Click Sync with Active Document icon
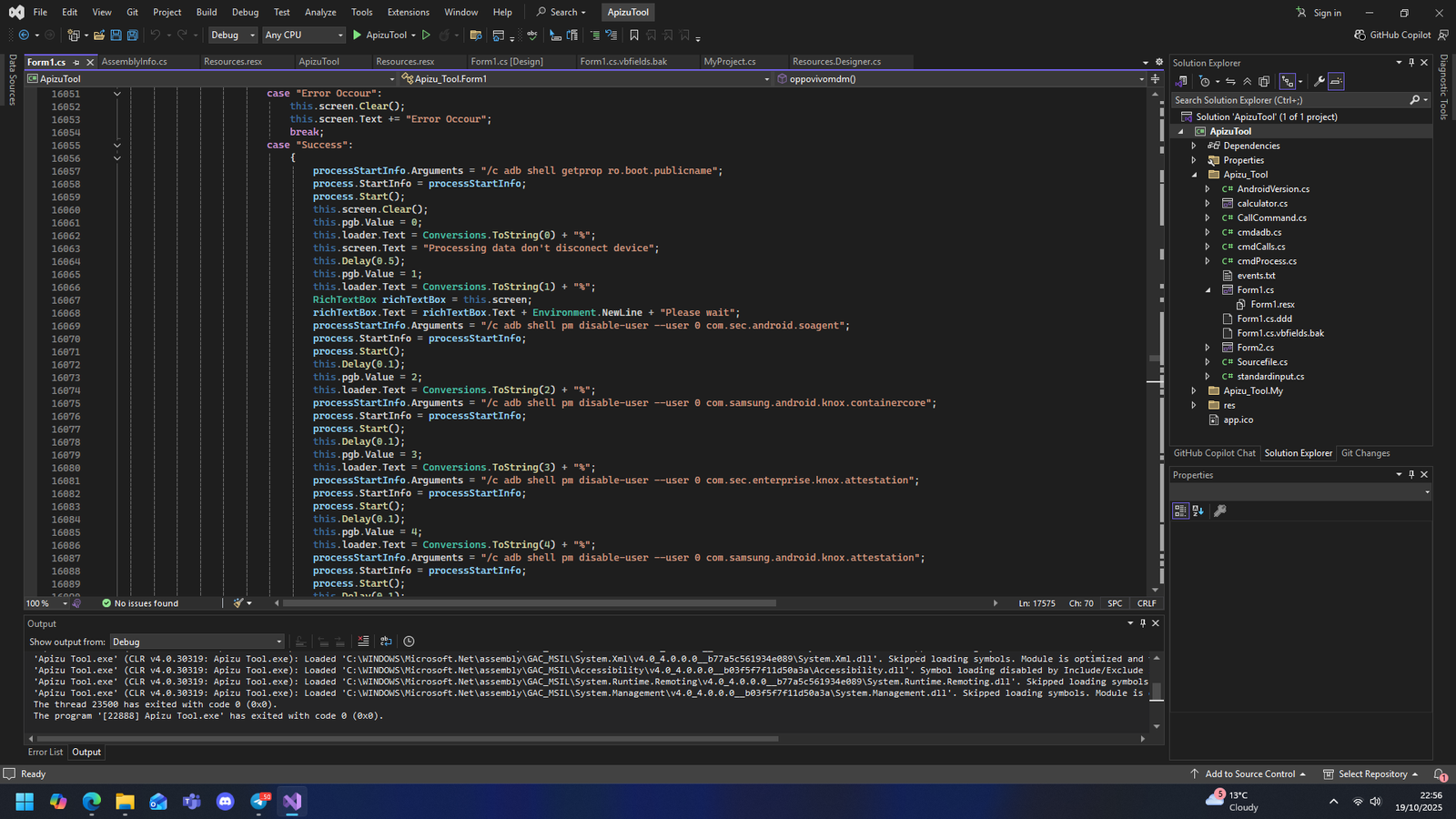The image size is (1456, 819). click(1230, 82)
